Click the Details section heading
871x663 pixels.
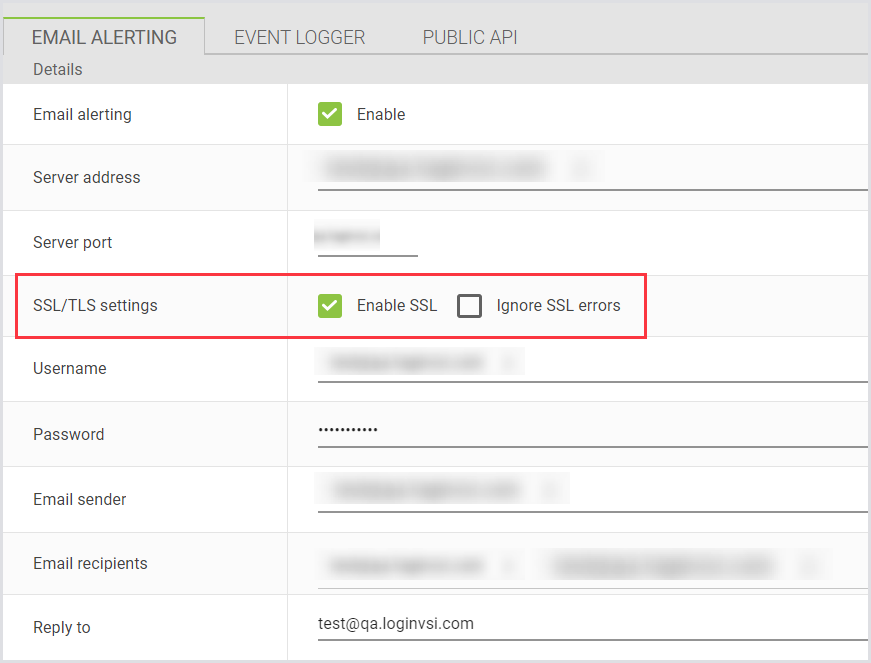[x=57, y=69]
